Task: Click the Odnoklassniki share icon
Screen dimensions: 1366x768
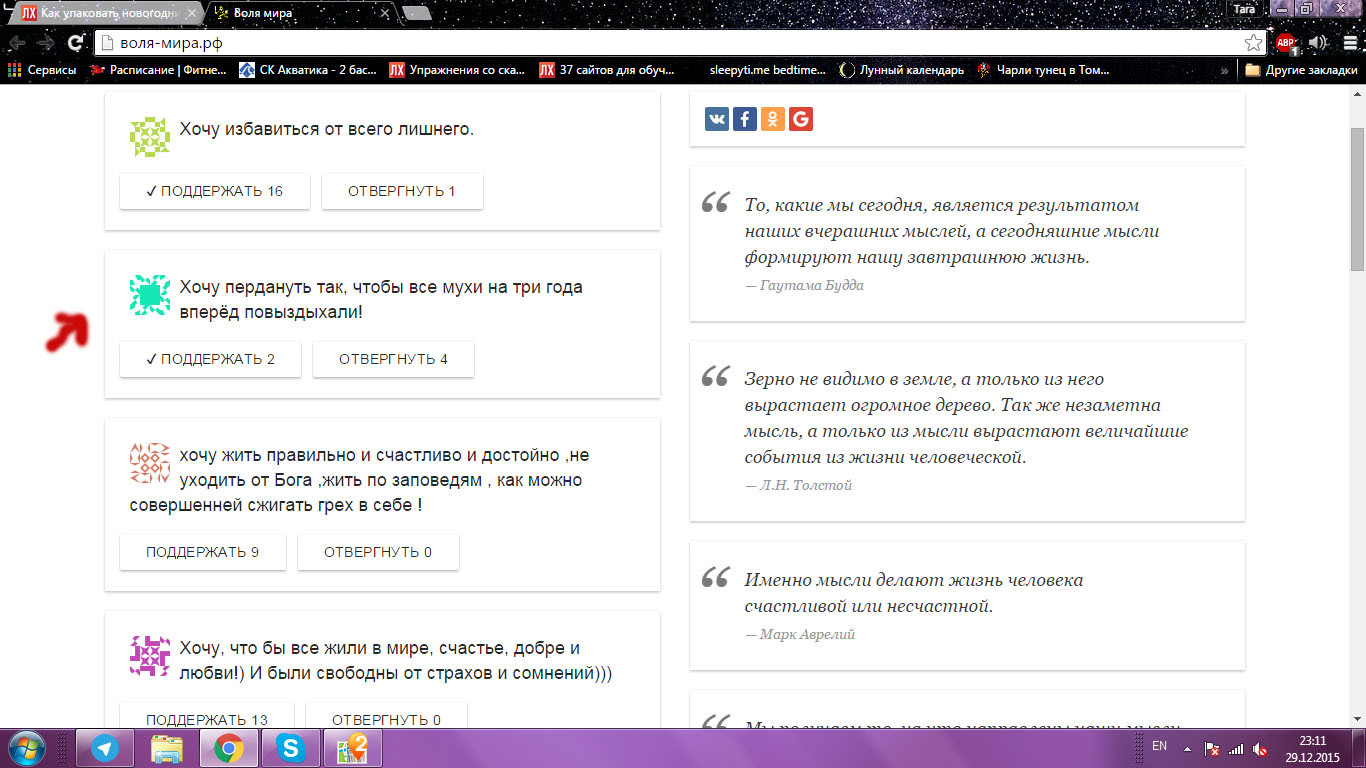Action: (x=772, y=119)
